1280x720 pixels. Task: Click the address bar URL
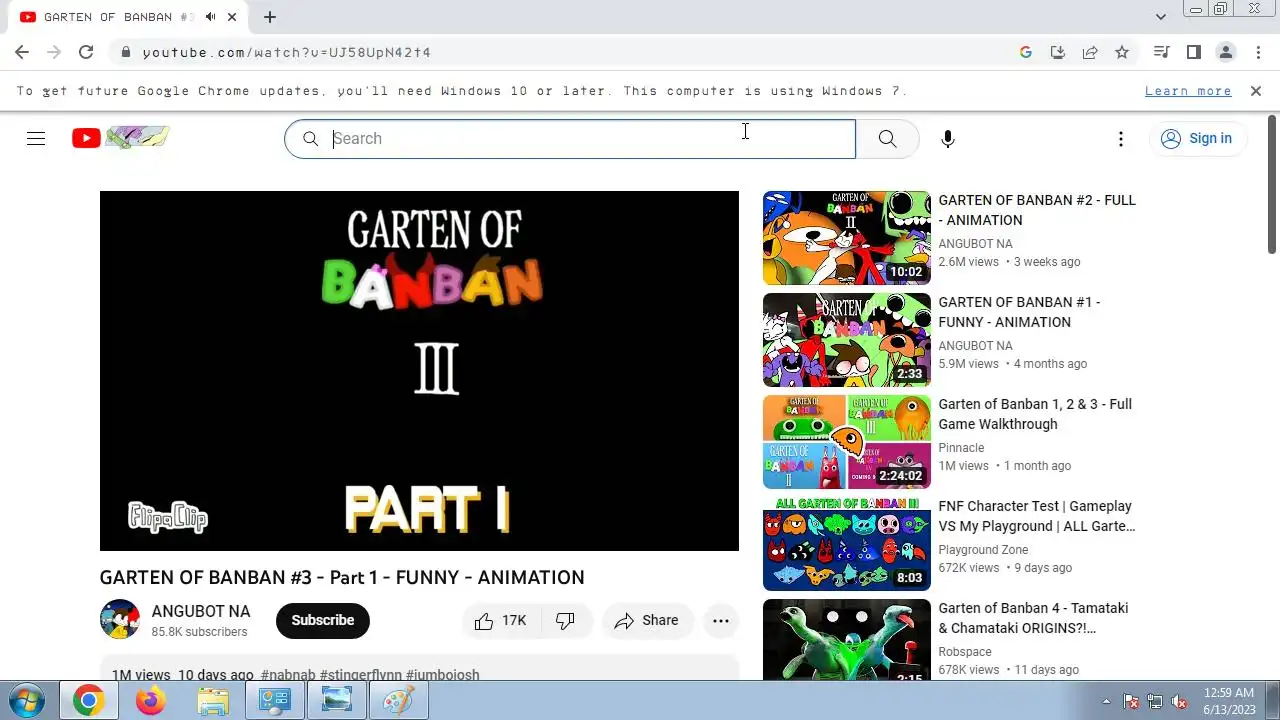[x=287, y=52]
